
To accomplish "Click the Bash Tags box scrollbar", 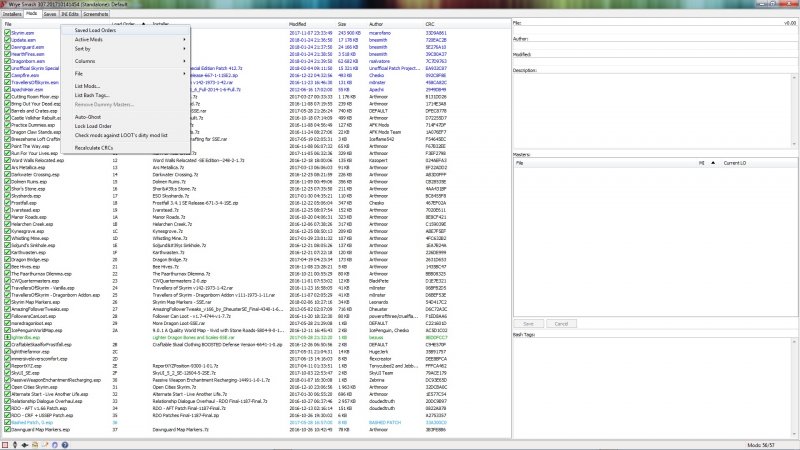I will click(x=794, y=388).
